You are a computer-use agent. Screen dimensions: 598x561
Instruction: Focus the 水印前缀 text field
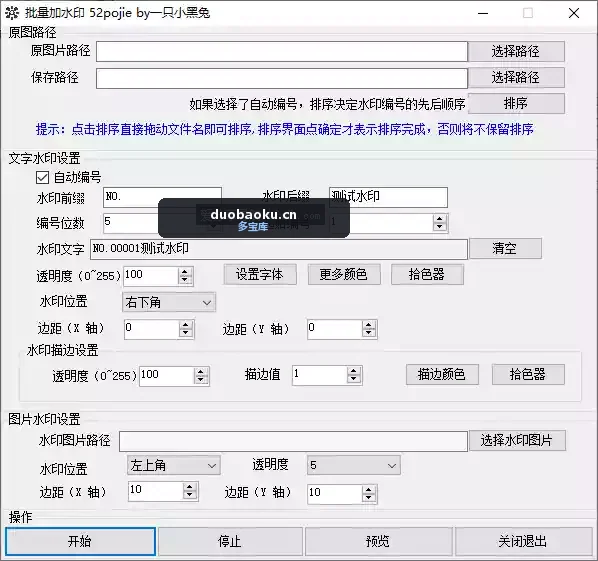coord(162,197)
